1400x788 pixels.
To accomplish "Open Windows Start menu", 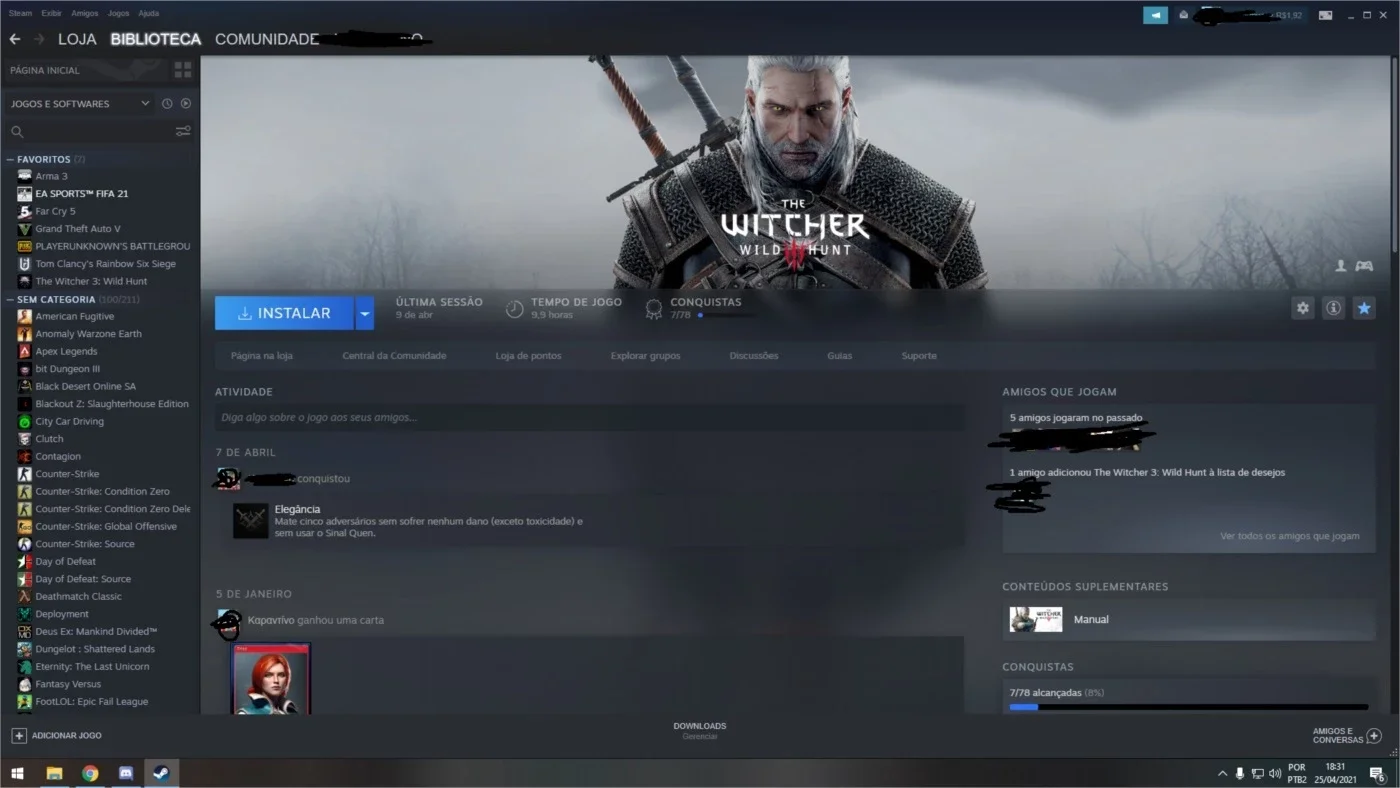I will (17, 773).
